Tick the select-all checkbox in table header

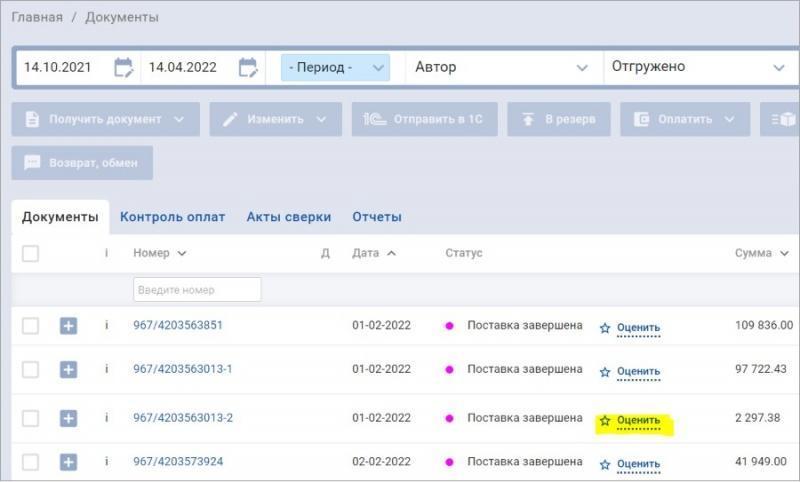pyautogui.click(x=30, y=254)
